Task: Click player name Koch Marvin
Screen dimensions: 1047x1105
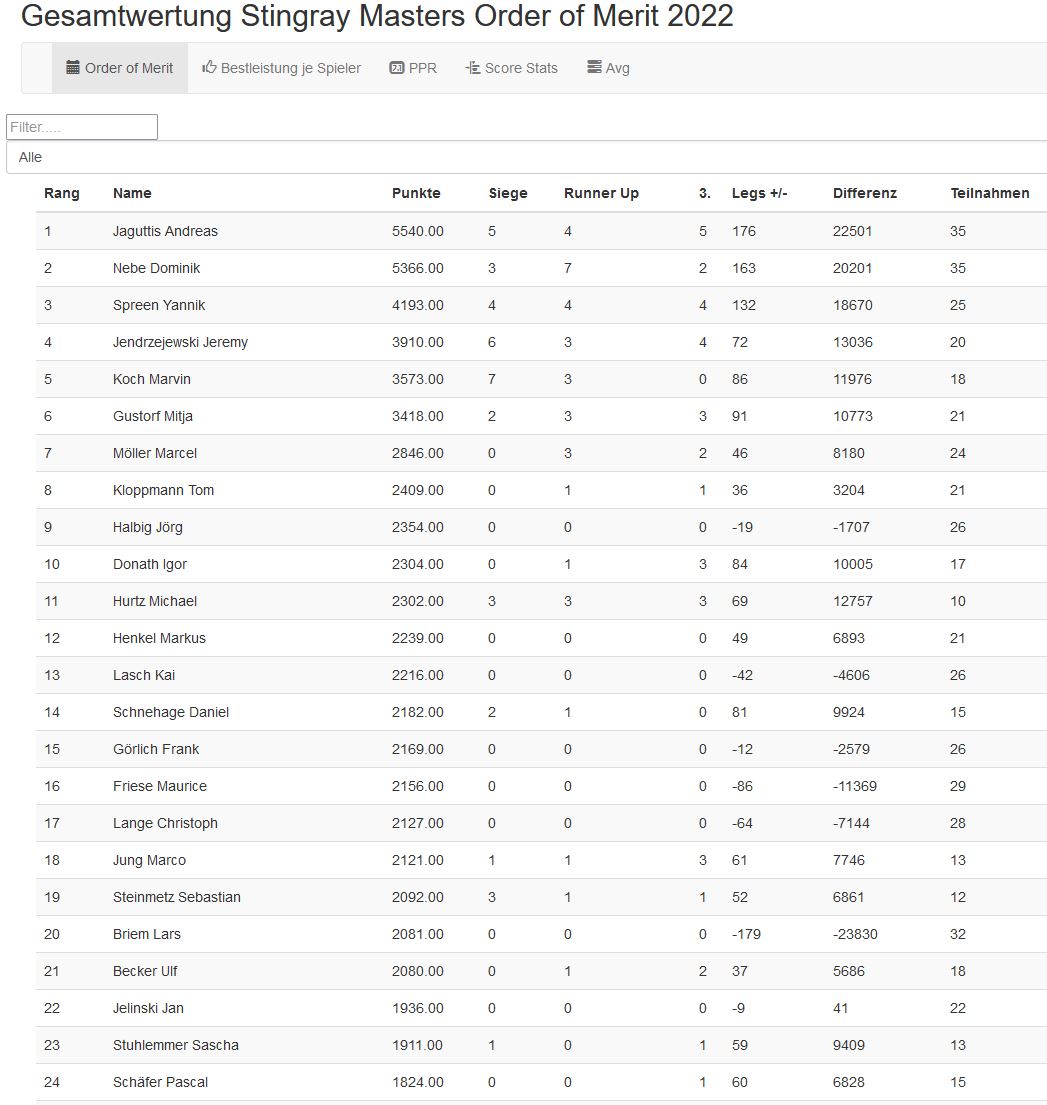Action: pyautogui.click(x=152, y=379)
